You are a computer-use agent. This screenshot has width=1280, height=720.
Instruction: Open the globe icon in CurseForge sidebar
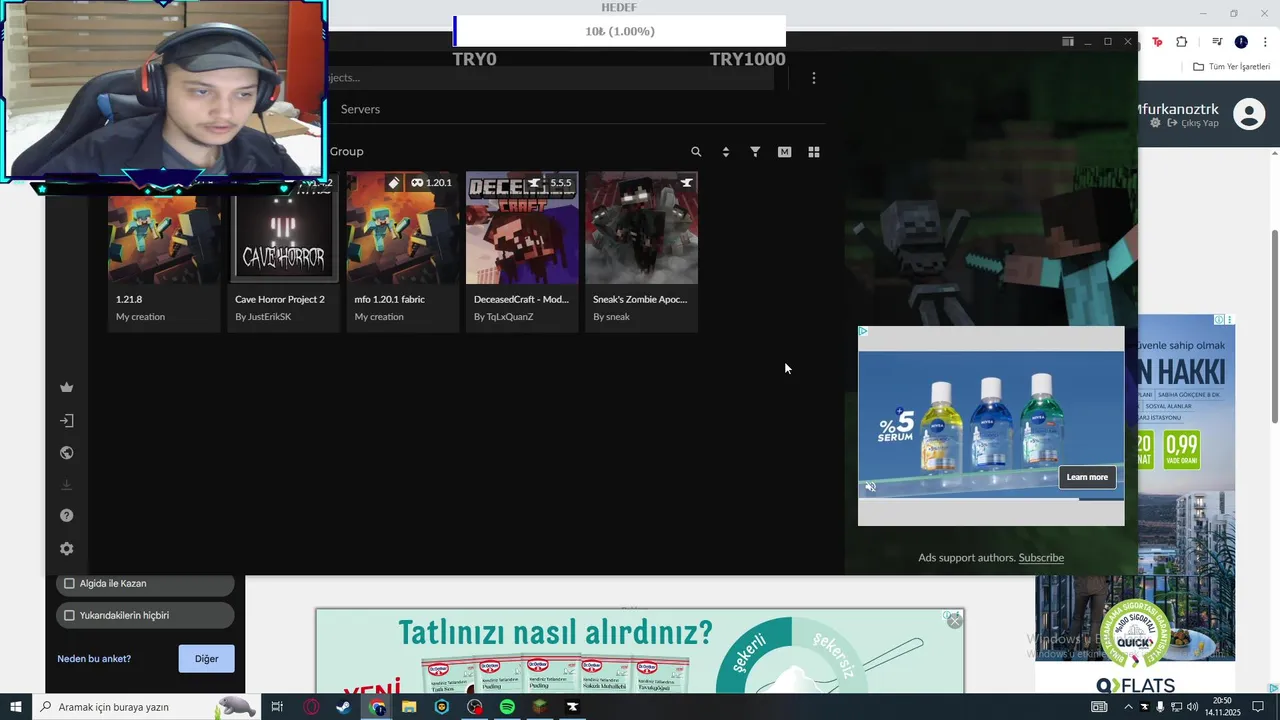pos(67,453)
